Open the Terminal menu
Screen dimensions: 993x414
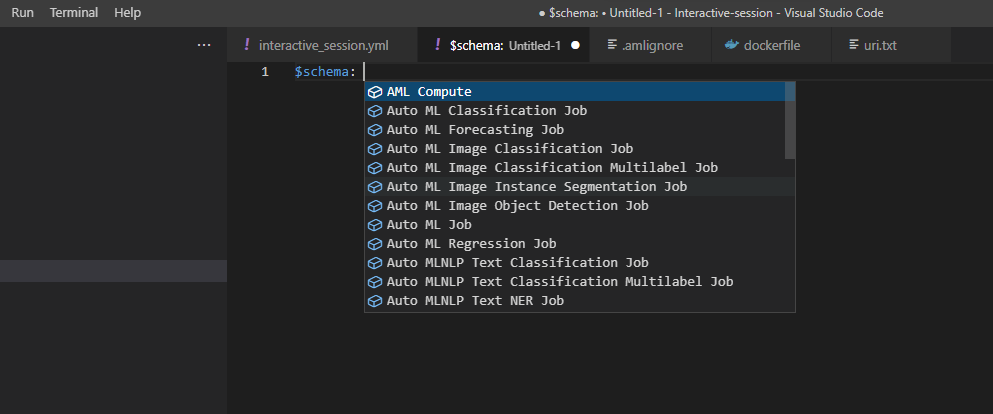click(x=74, y=13)
